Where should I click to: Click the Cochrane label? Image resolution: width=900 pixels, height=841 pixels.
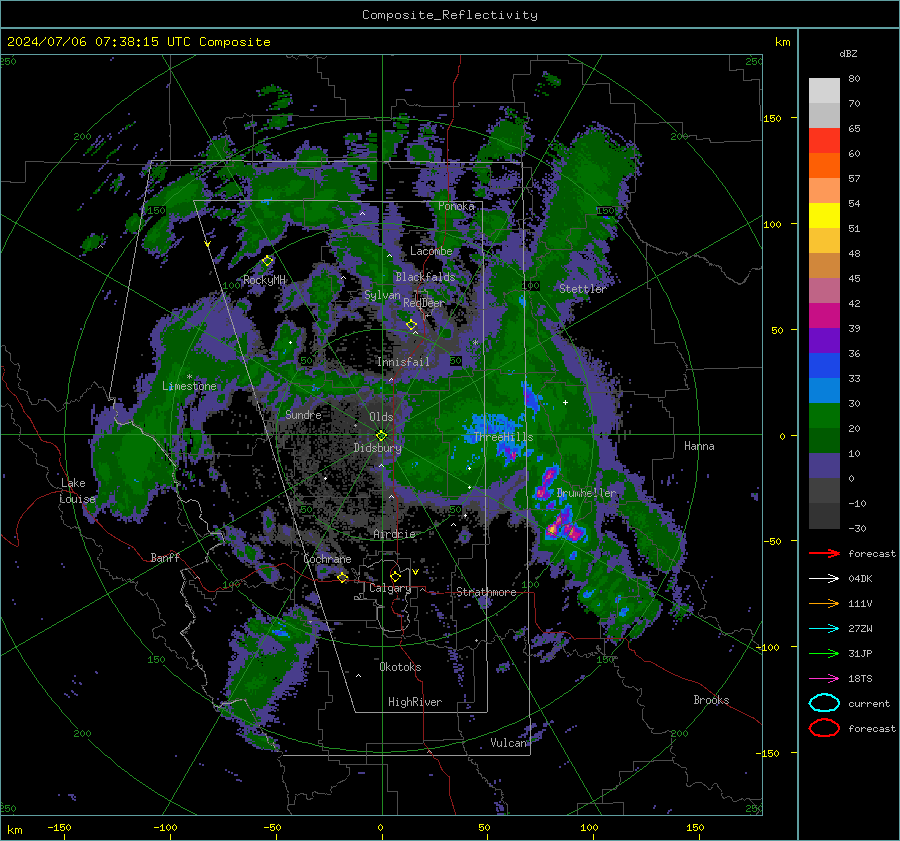(x=327, y=559)
